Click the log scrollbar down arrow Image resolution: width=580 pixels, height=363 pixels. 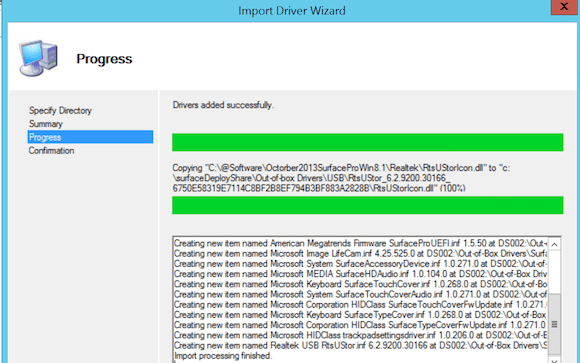pyautogui.click(x=554, y=360)
